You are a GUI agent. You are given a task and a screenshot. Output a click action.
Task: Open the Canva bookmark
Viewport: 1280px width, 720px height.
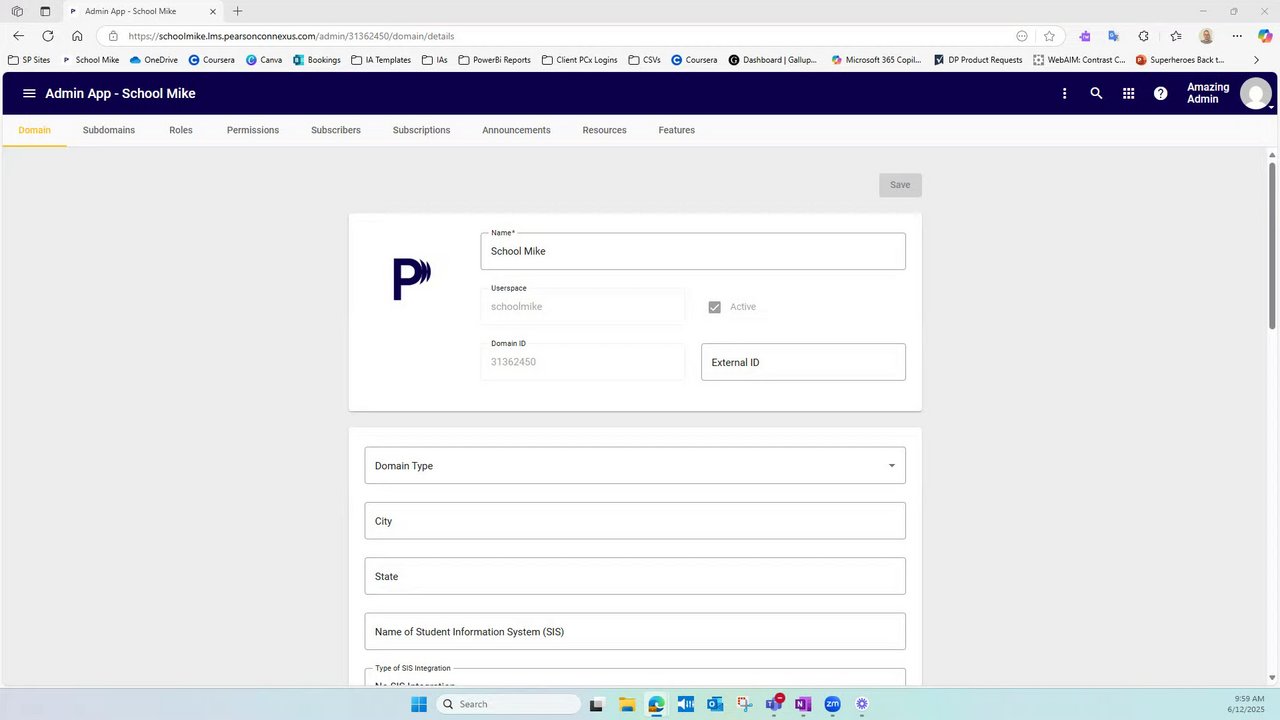pyautogui.click(x=264, y=60)
